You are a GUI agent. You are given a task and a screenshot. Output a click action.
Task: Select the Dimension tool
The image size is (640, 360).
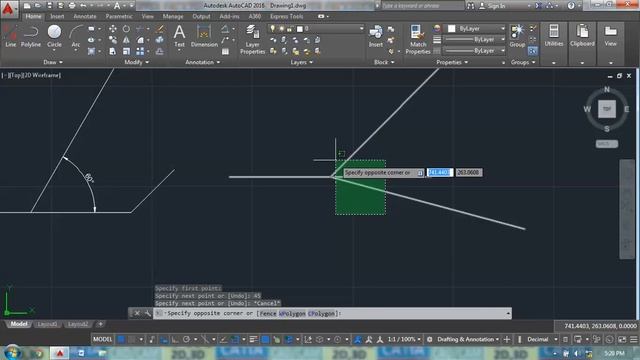click(204, 36)
